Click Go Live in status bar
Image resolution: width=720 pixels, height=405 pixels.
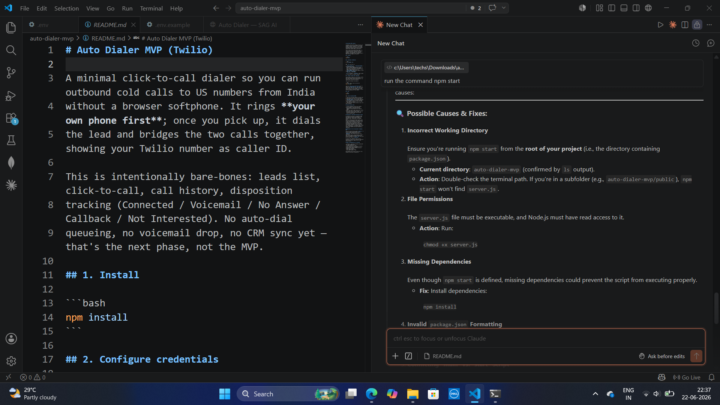pos(686,377)
